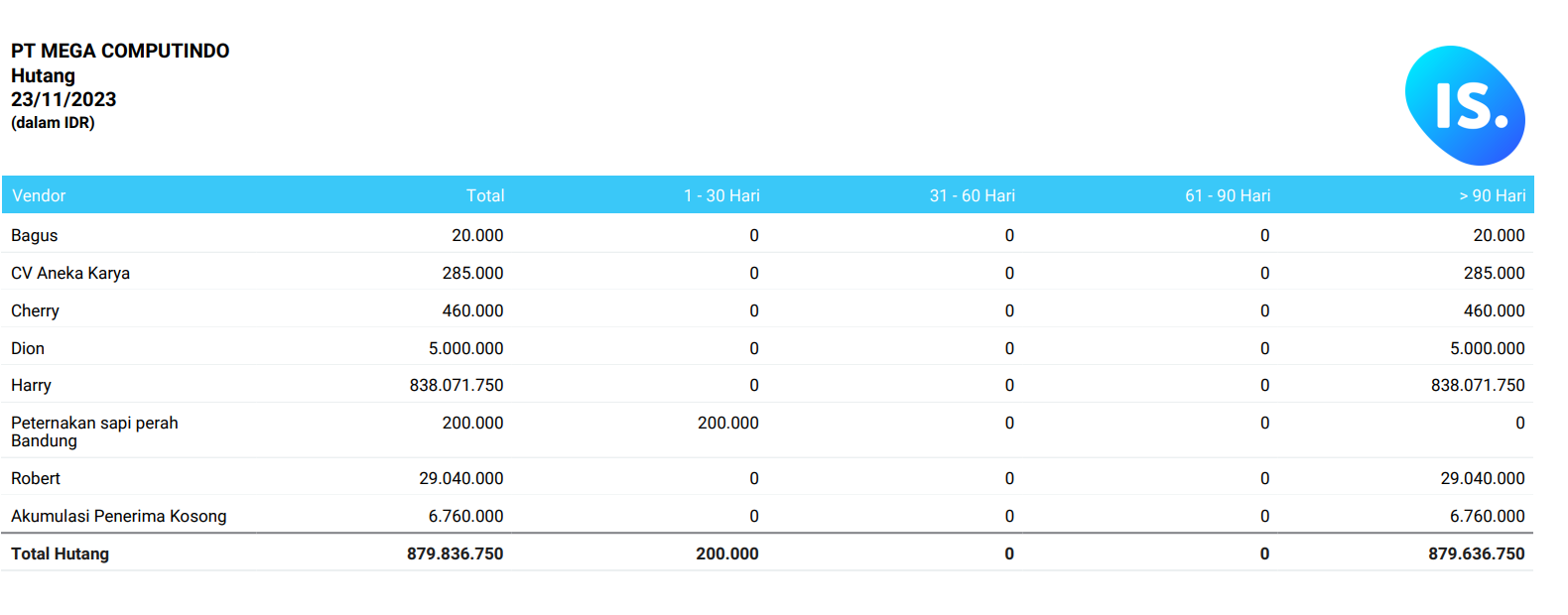
Task: Click Akumulasi Penerima Kosong row label
Action: [119, 516]
